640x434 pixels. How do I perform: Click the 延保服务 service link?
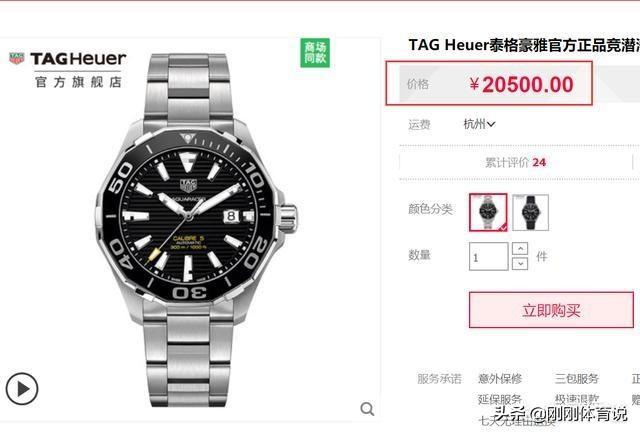tap(500, 399)
